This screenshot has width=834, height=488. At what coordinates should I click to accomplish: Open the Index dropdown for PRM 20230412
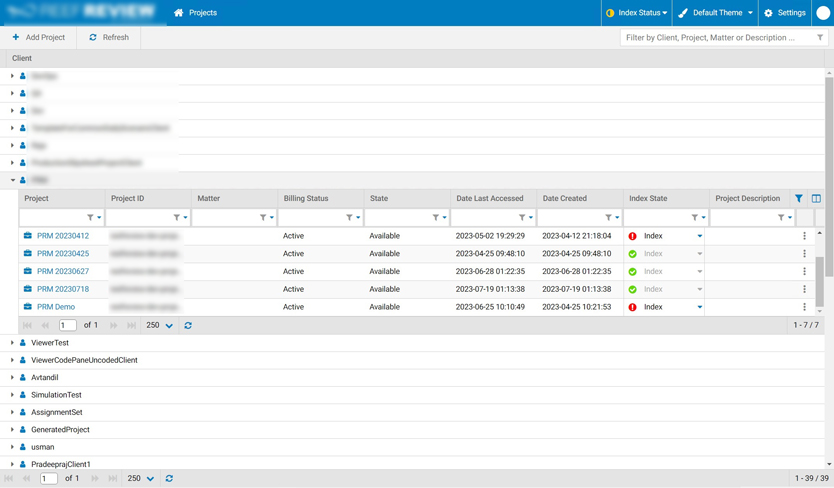point(699,237)
